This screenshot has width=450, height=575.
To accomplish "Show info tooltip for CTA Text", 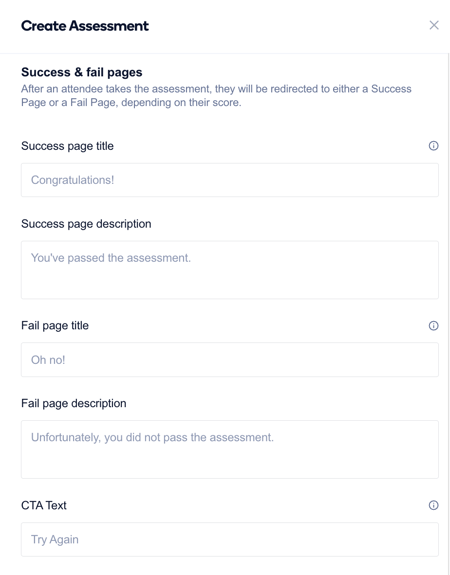I will 433,505.
